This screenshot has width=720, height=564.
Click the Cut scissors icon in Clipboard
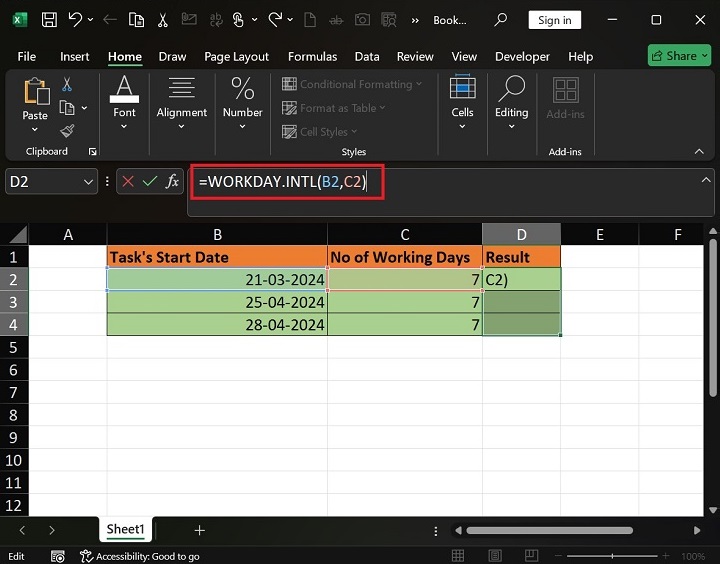(x=67, y=85)
